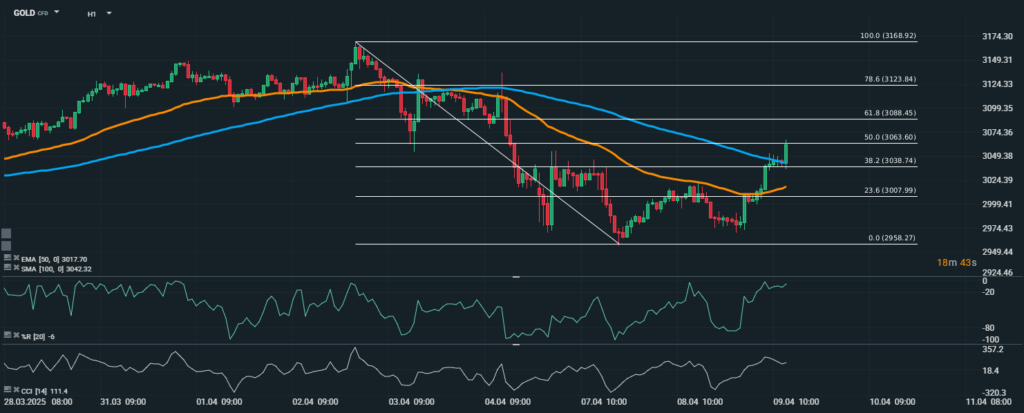Open settings icon for SMA indicator
This screenshot has height=413, width=1024.
(8, 267)
